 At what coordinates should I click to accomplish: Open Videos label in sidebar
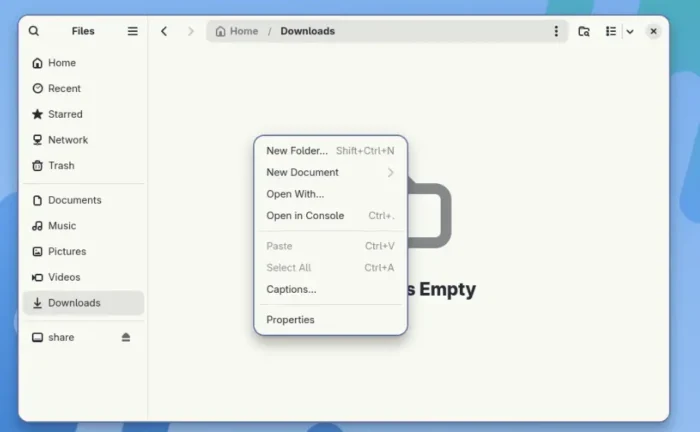[x=64, y=277]
